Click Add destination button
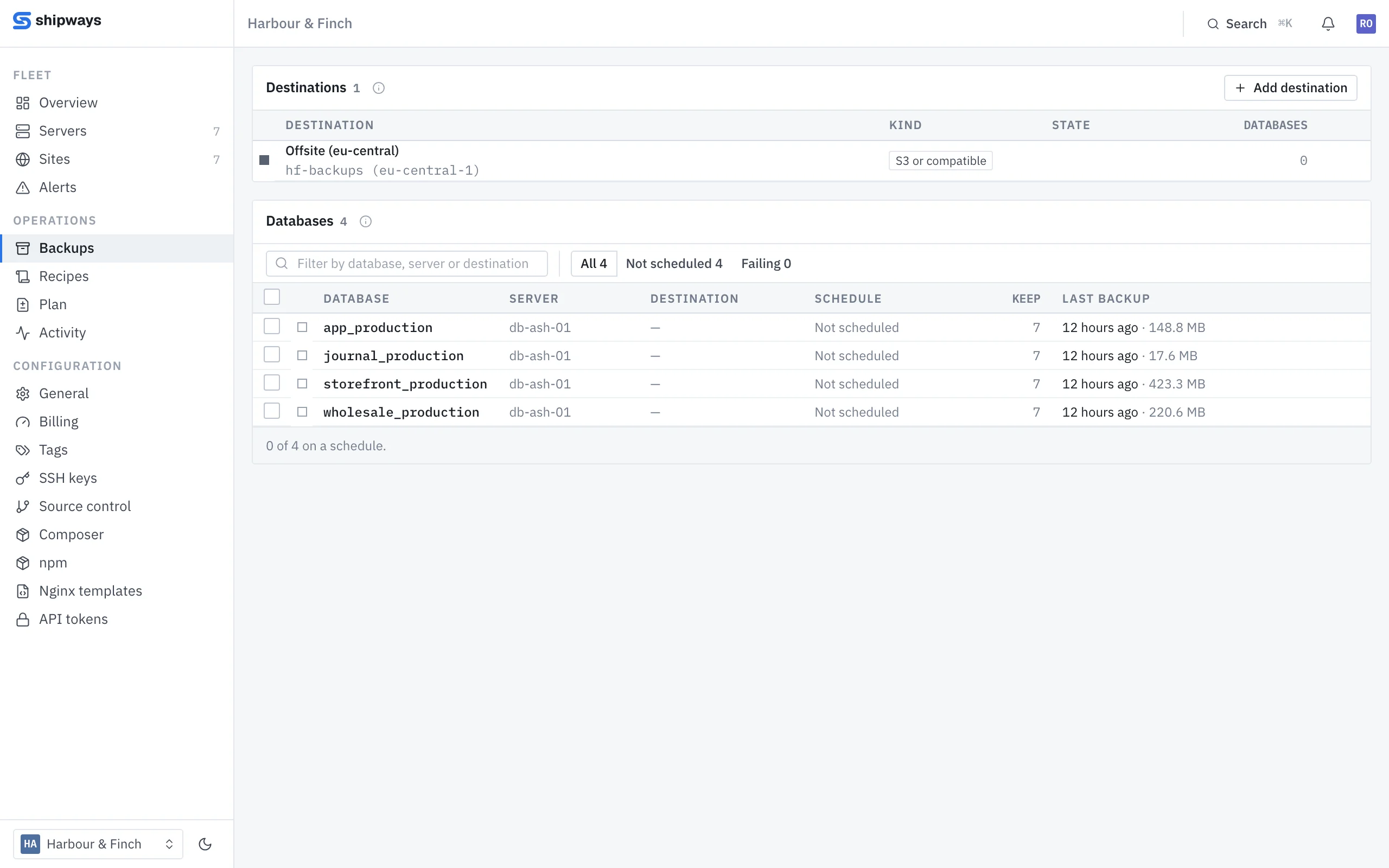The height and width of the screenshot is (868, 1389). point(1290,88)
